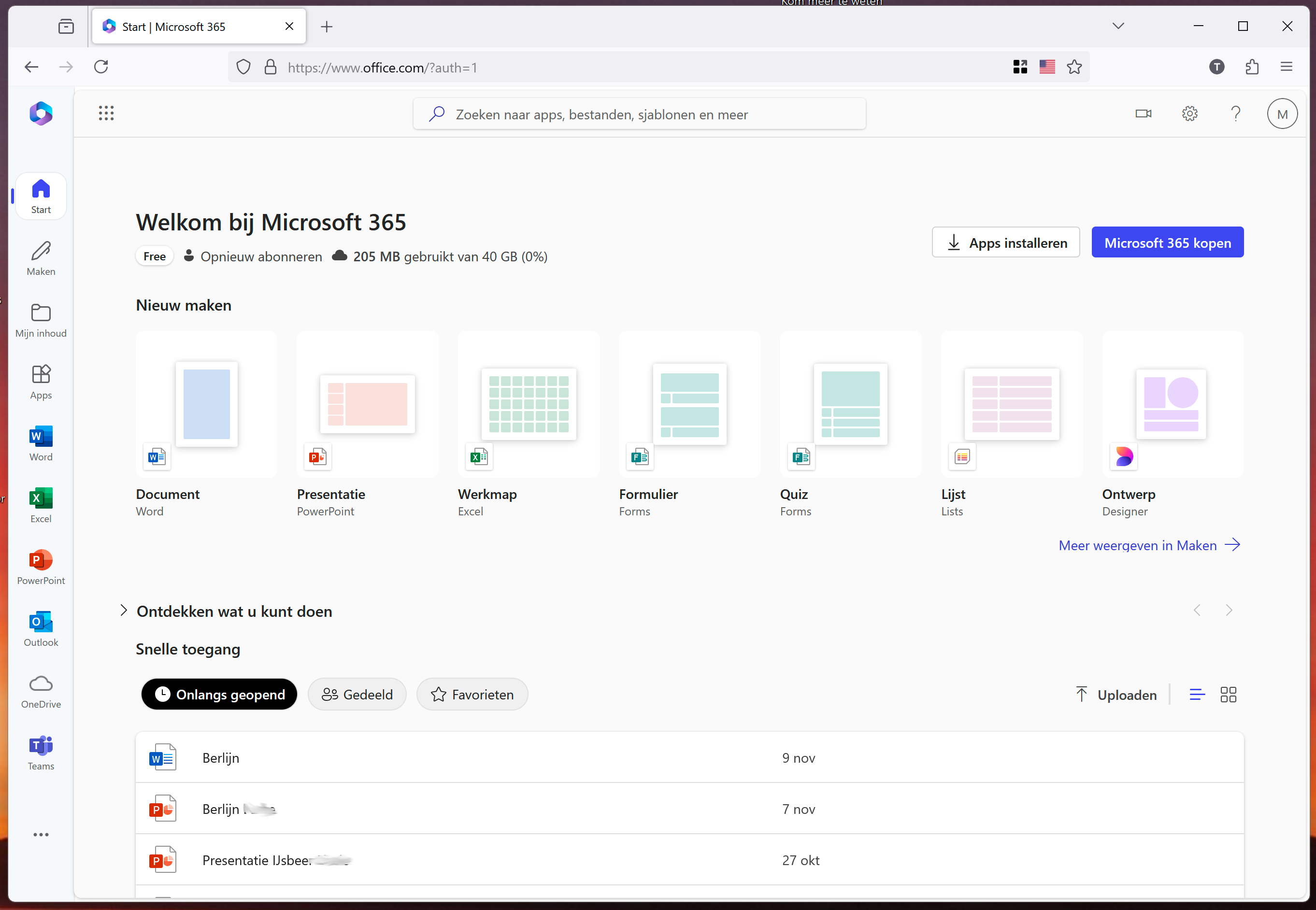The image size is (1316, 910).
Task: Show more sidebar apps via ellipsis
Action: tap(41, 834)
